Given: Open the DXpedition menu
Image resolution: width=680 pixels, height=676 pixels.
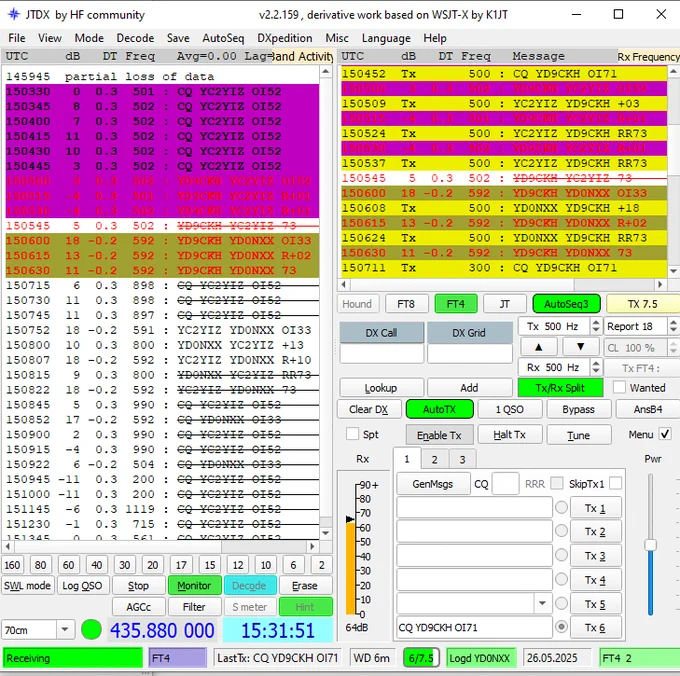Looking at the screenshot, I should [x=284, y=38].
